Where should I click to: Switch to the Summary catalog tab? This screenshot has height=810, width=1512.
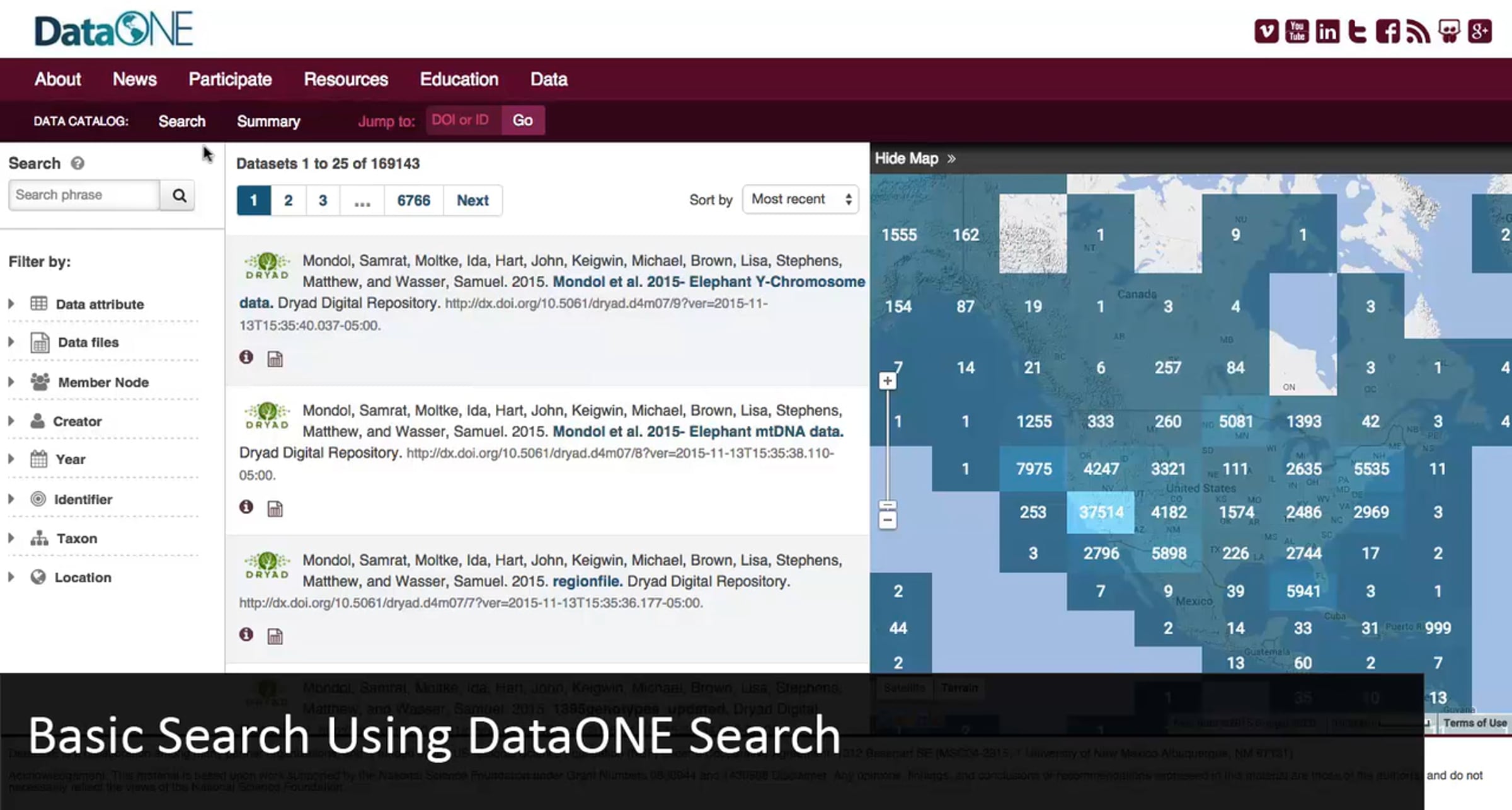(268, 122)
